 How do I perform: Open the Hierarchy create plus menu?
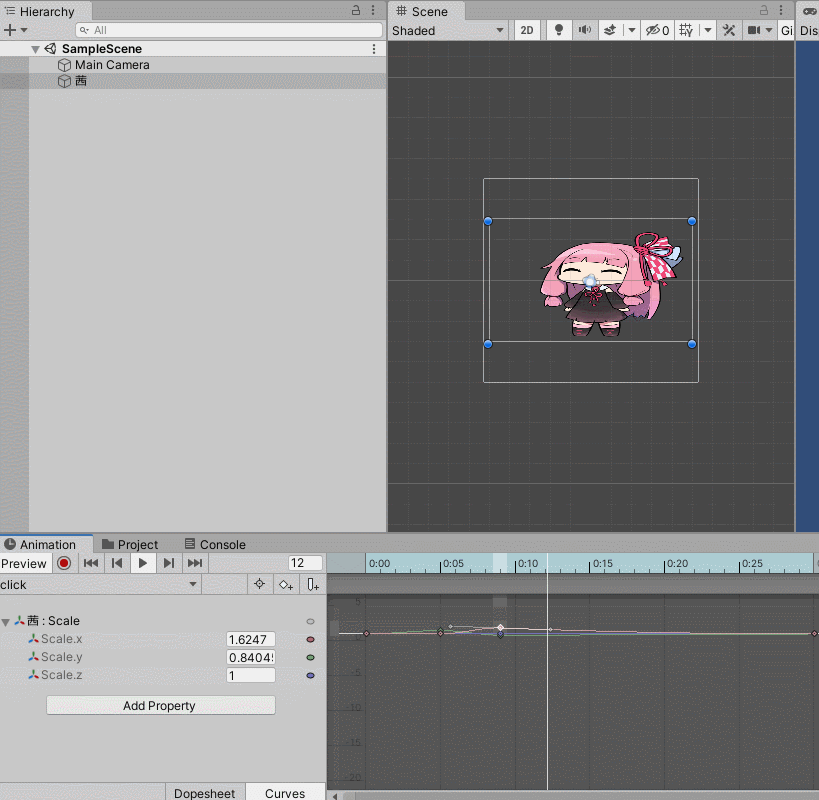pyautogui.click(x=9, y=30)
